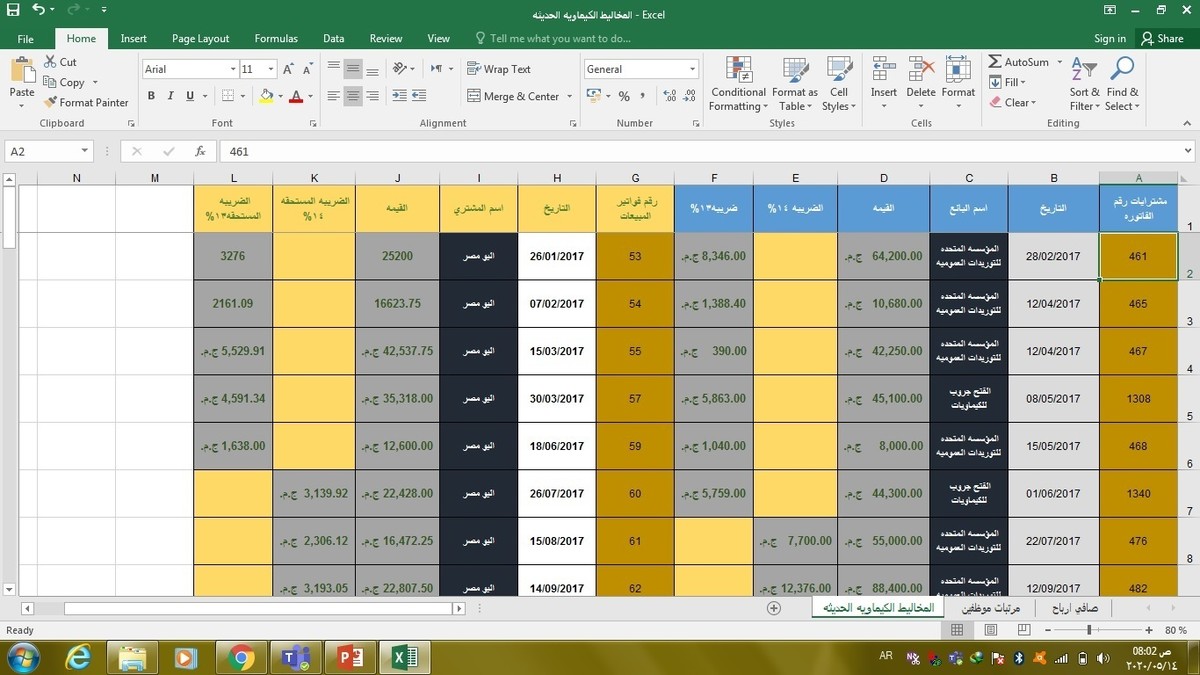Add a new sheet with the plus icon
1200x675 pixels.
pos(773,608)
